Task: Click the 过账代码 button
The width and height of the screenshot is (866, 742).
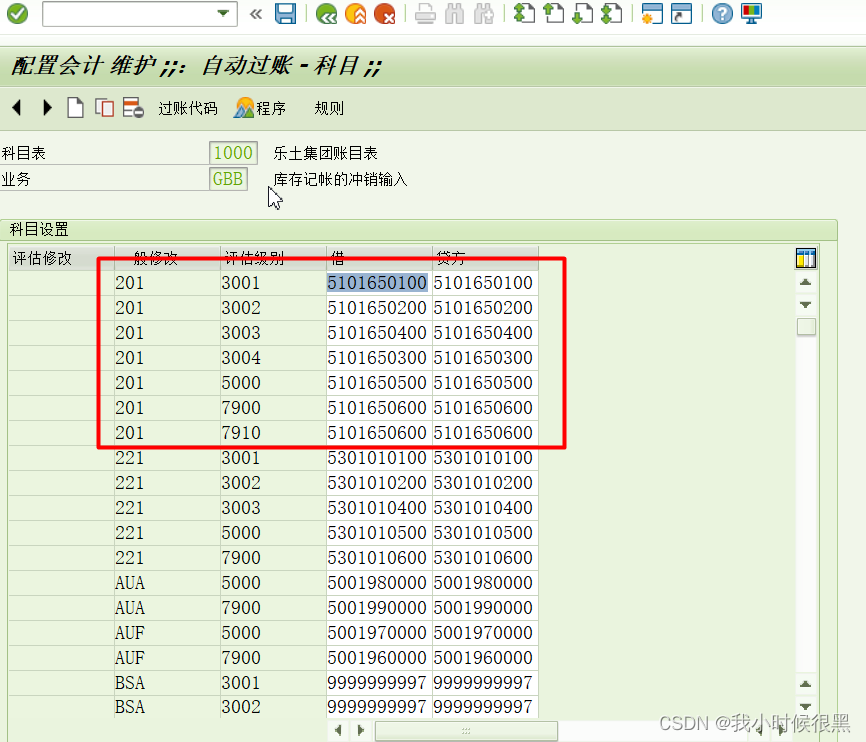Action: (x=188, y=108)
